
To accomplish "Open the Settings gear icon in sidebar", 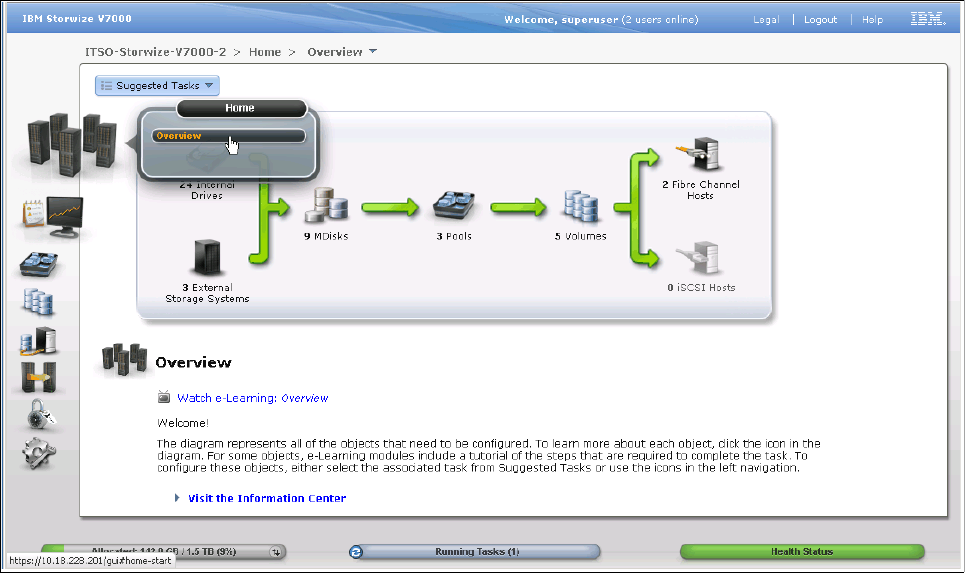I will [x=39, y=453].
